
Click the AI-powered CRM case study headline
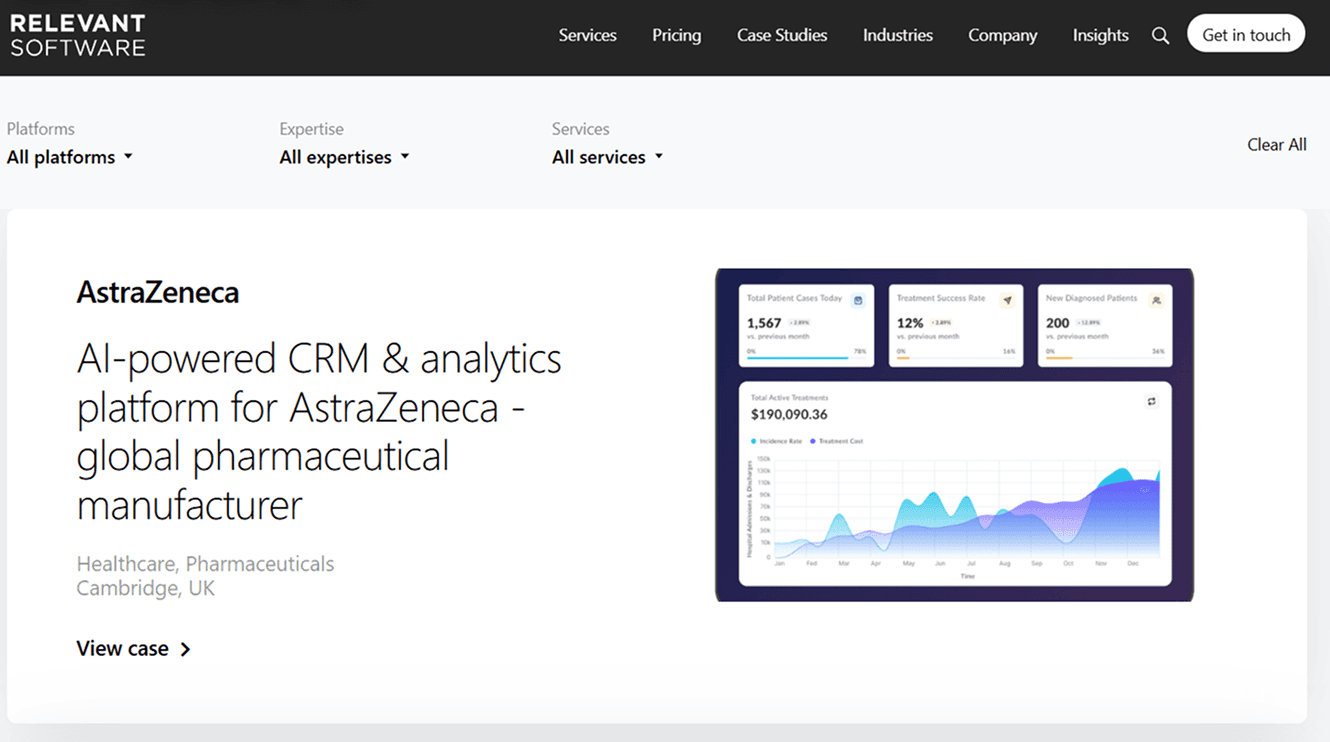tap(319, 431)
